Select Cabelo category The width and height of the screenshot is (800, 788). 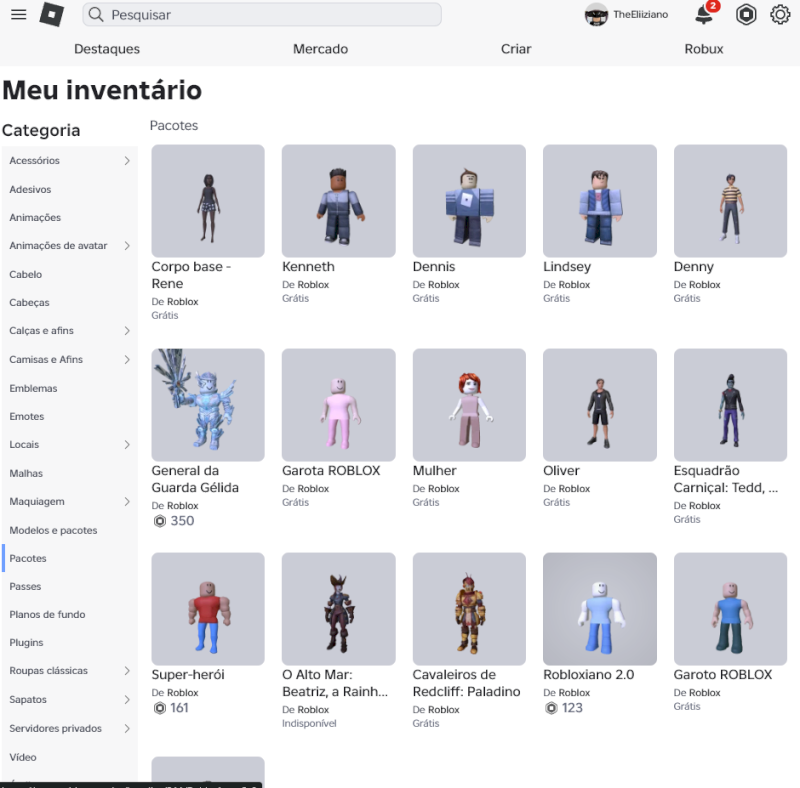point(70,274)
